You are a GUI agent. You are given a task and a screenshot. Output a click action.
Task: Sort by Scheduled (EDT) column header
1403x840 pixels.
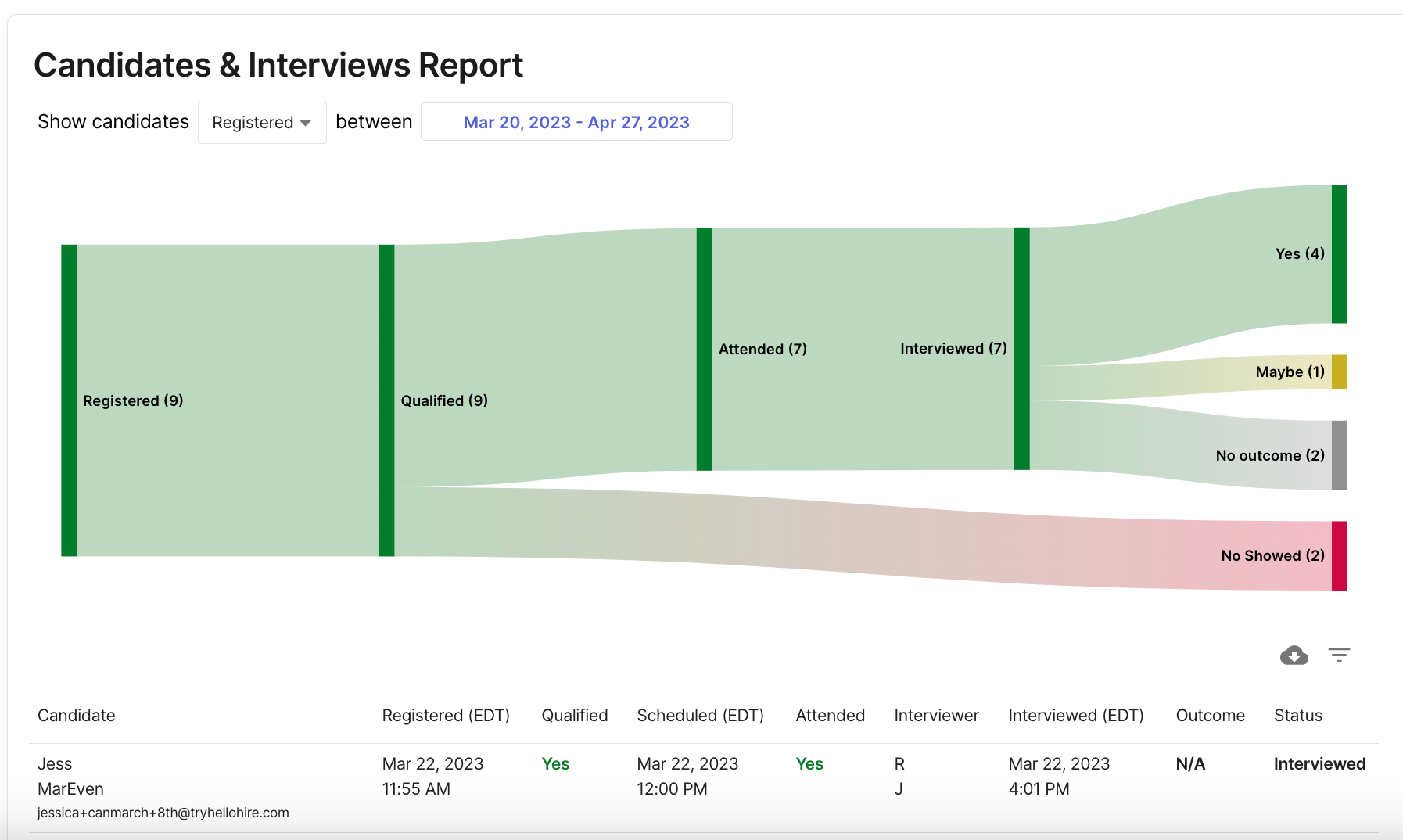pos(701,716)
